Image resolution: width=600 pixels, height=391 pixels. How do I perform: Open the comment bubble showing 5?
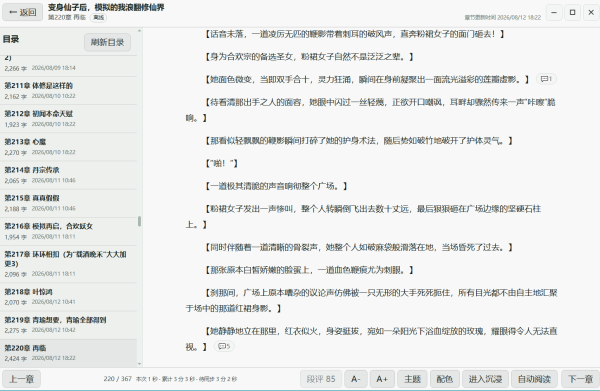224,346
